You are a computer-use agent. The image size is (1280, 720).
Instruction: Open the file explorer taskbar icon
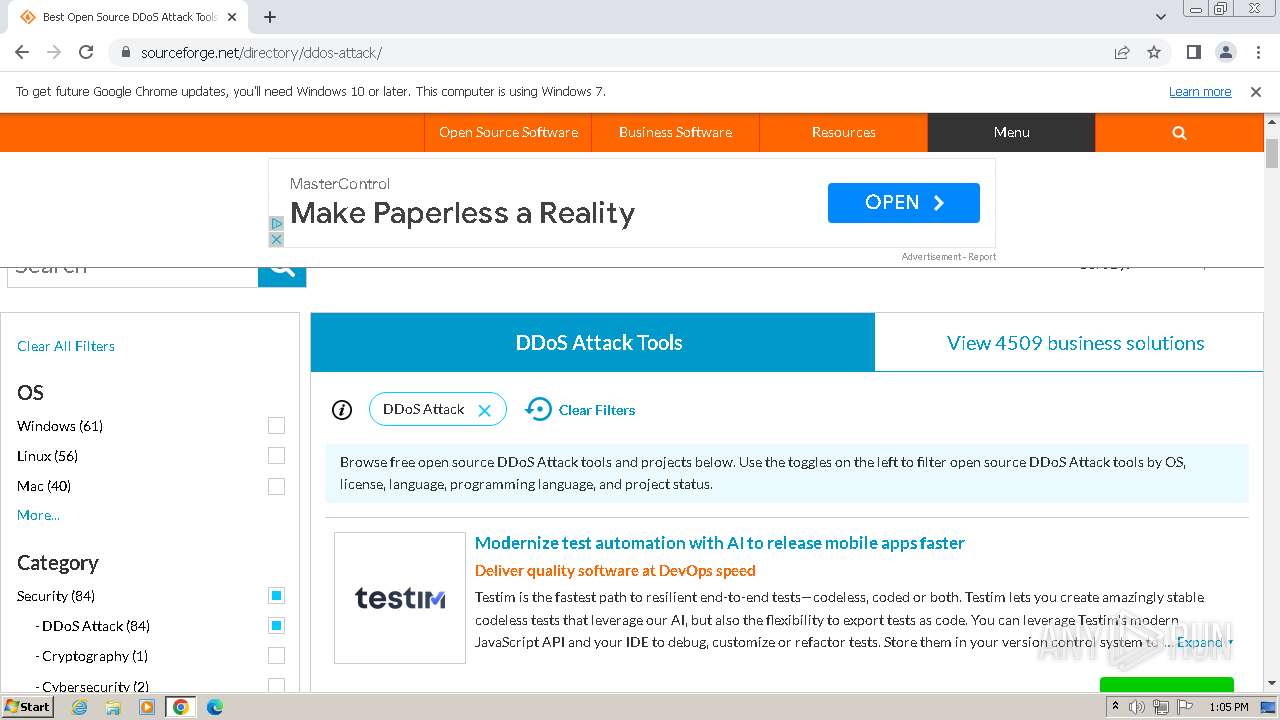(x=113, y=707)
